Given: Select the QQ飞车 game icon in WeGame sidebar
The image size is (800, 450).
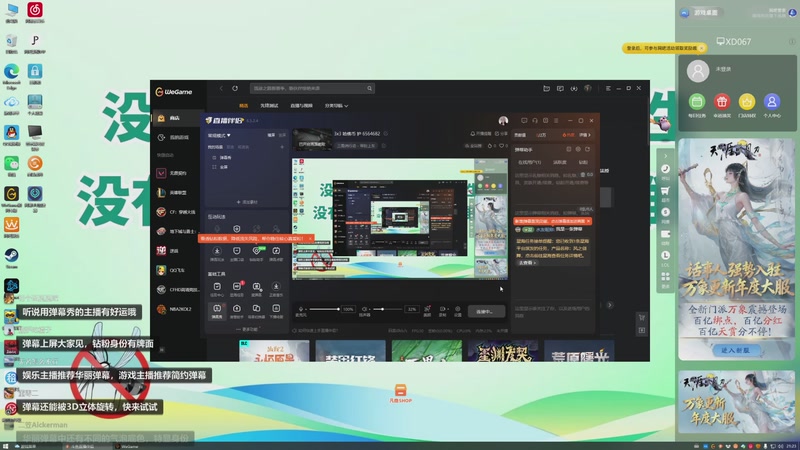Looking at the screenshot, I should (161, 270).
